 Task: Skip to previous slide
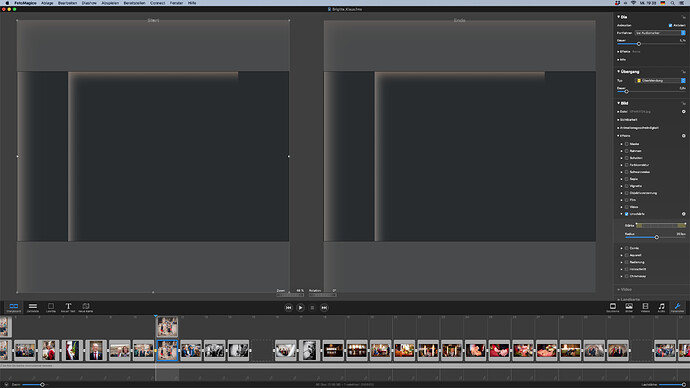point(288,308)
